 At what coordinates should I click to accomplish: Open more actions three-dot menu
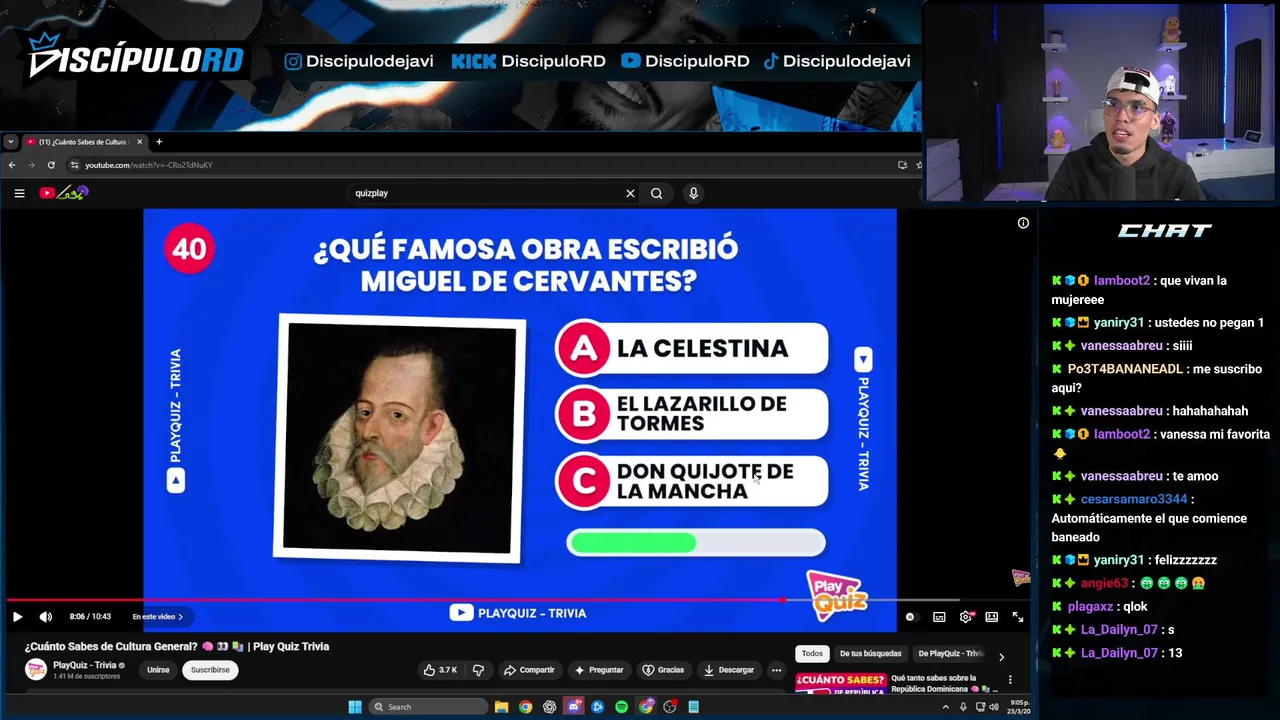coord(776,670)
